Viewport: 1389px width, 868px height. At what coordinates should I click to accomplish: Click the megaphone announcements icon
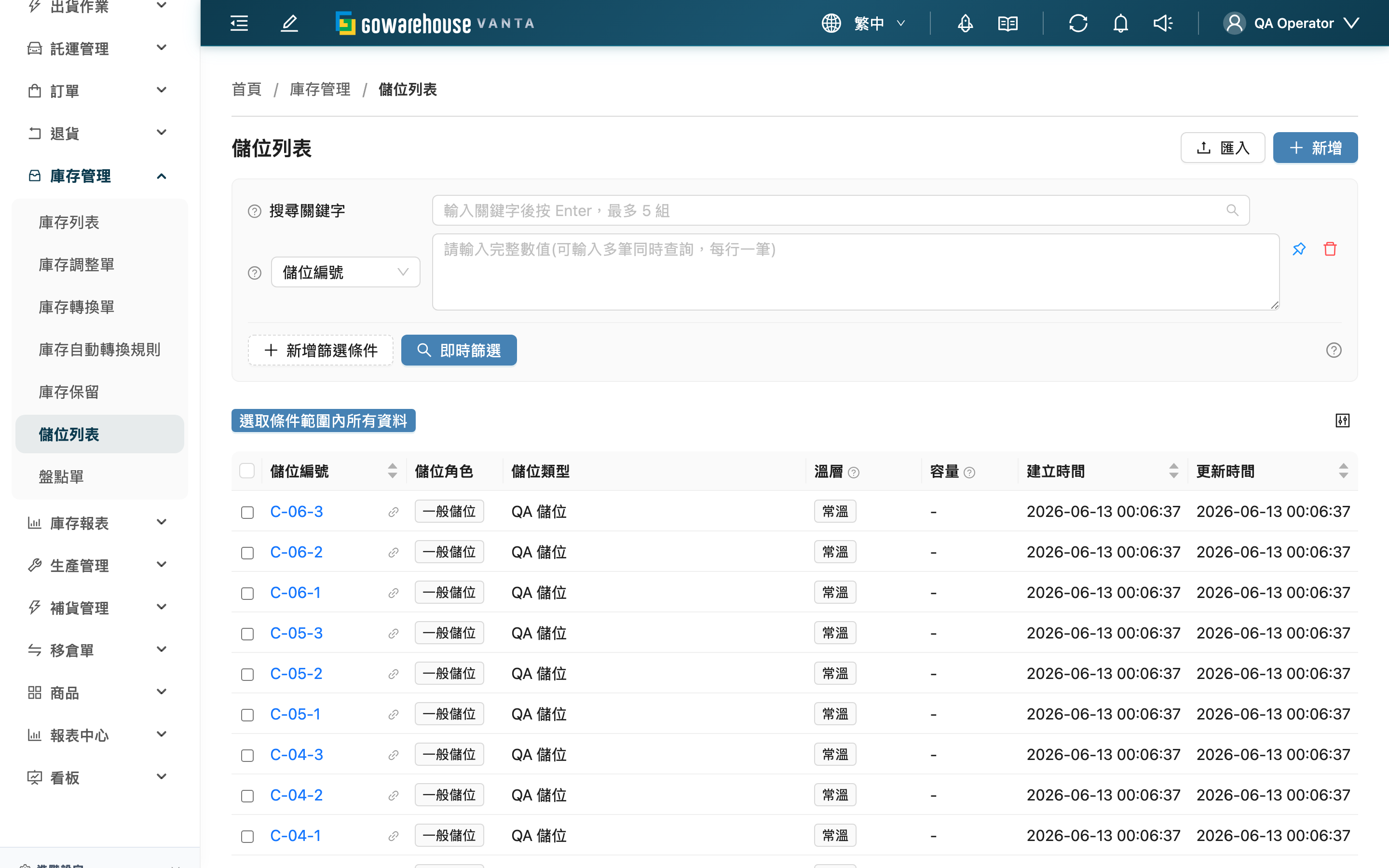(1163, 24)
